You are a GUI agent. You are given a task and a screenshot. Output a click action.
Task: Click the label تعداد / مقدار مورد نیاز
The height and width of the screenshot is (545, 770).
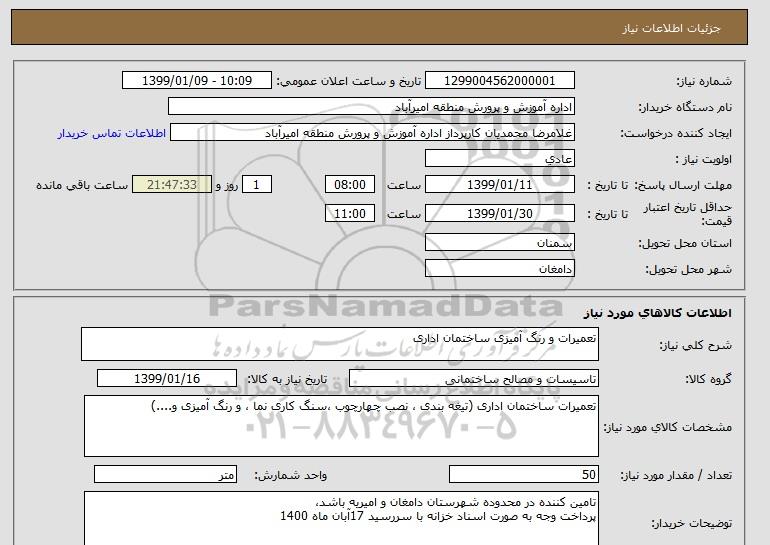(676, 475)
